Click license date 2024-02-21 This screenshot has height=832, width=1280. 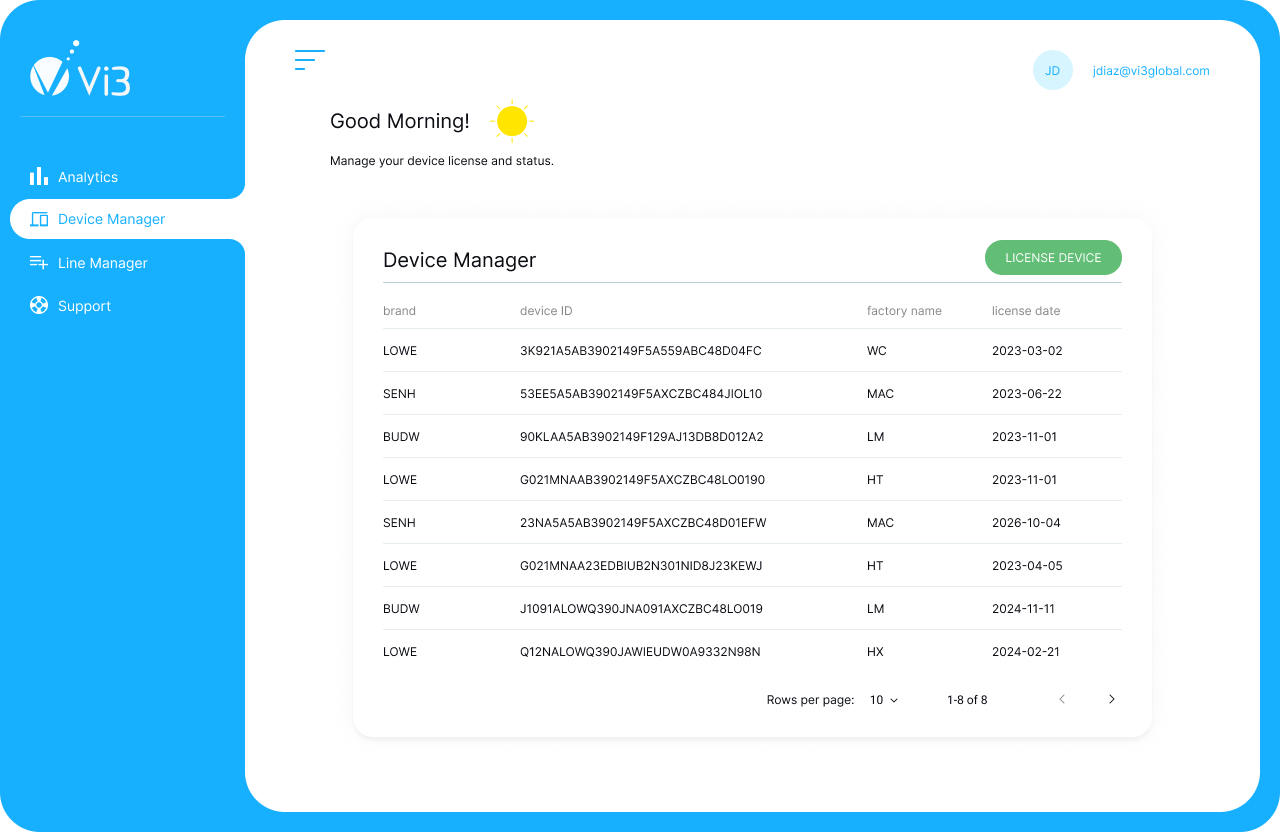click(x=1026, y=652)
